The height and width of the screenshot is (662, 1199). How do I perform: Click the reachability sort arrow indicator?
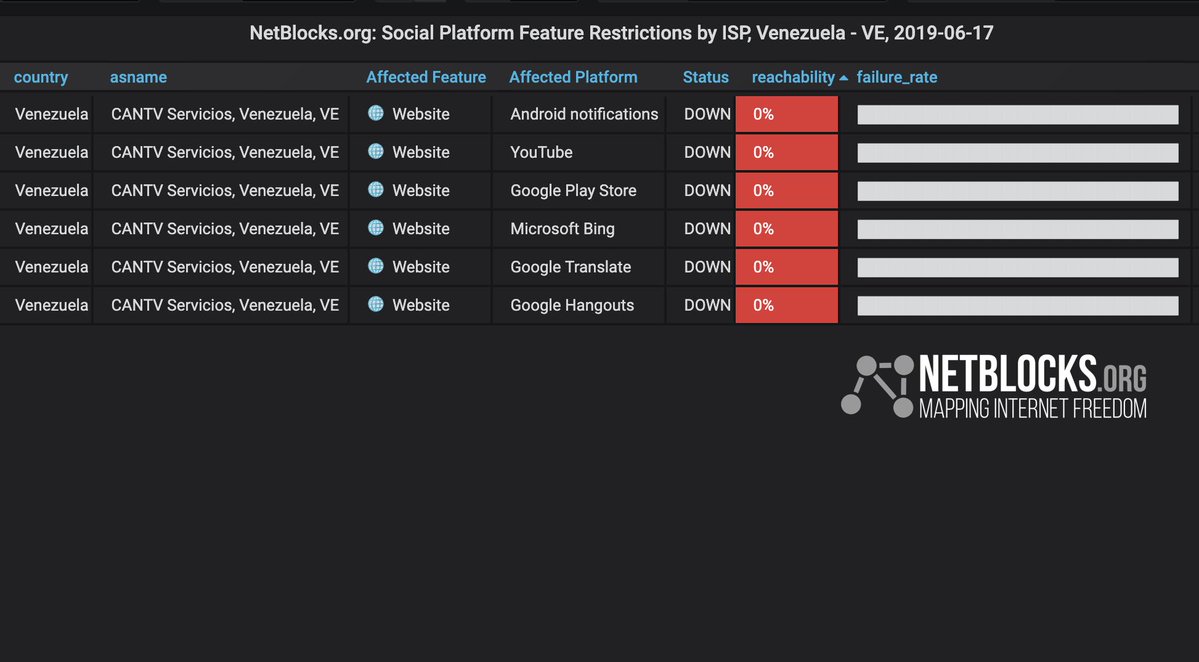point(843,78)
